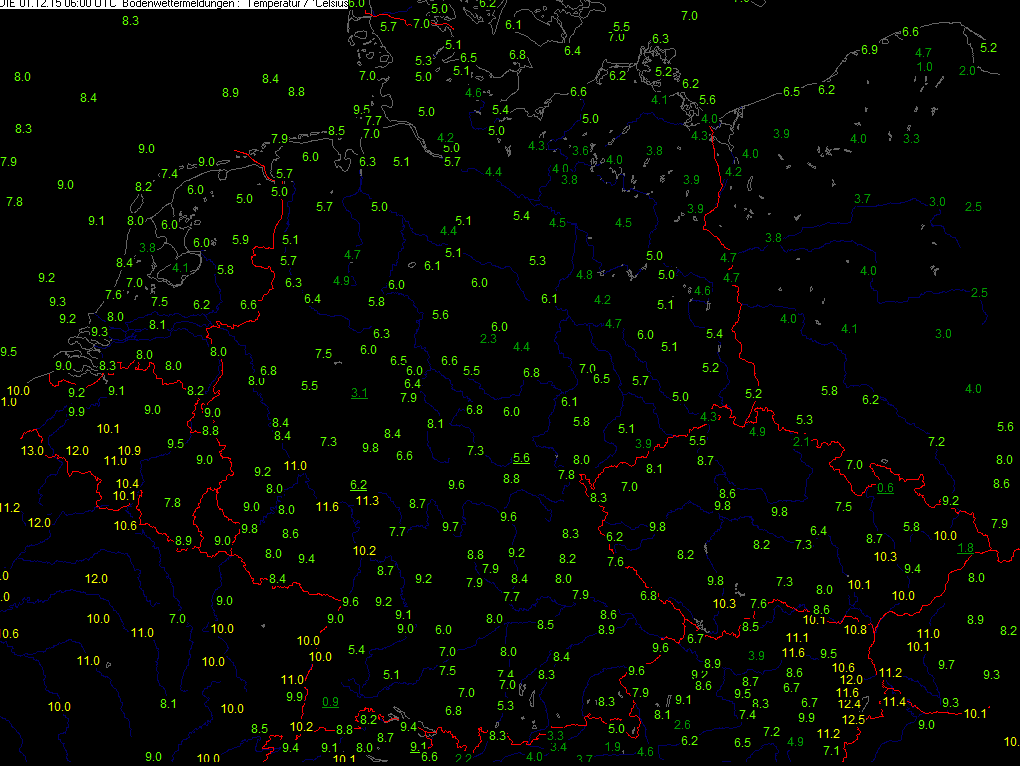The width and height of the screenshot is (1020, 766).
Task: Click the 12.5 station temperature value
Action: pos(853,719)
